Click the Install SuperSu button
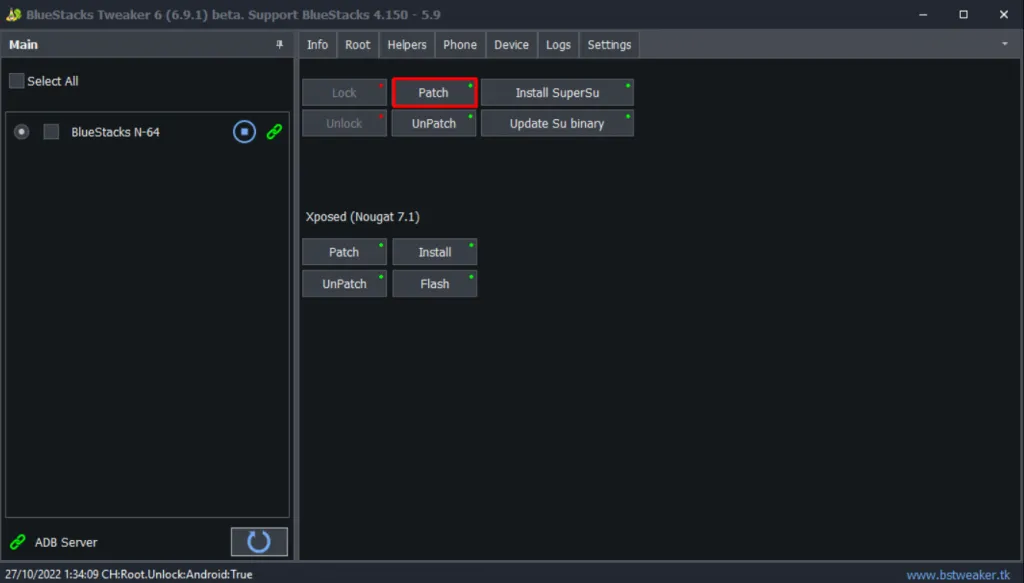Screen dimensions: 1024x583 (x=557, y=93)
